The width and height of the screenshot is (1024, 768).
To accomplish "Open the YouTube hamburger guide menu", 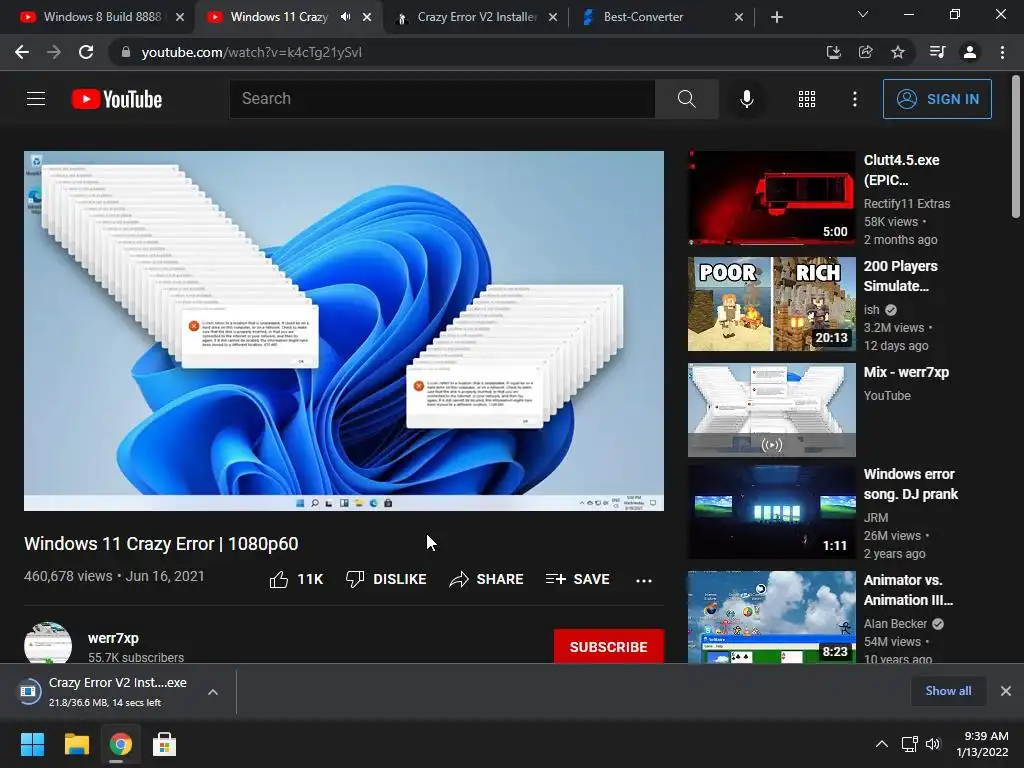I will [x=36, y=99].
